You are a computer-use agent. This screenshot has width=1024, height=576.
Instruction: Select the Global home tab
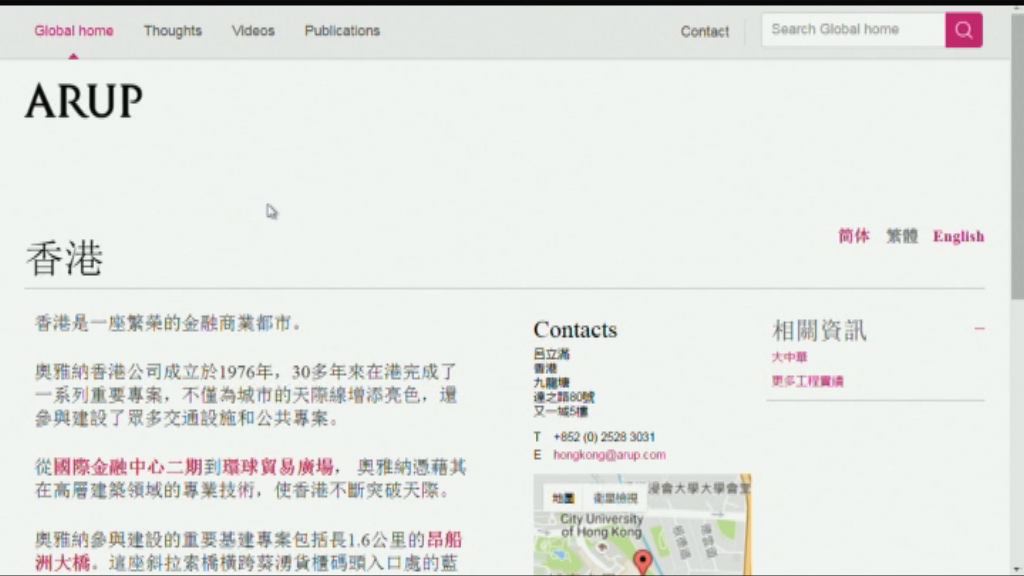click(74, 31)
